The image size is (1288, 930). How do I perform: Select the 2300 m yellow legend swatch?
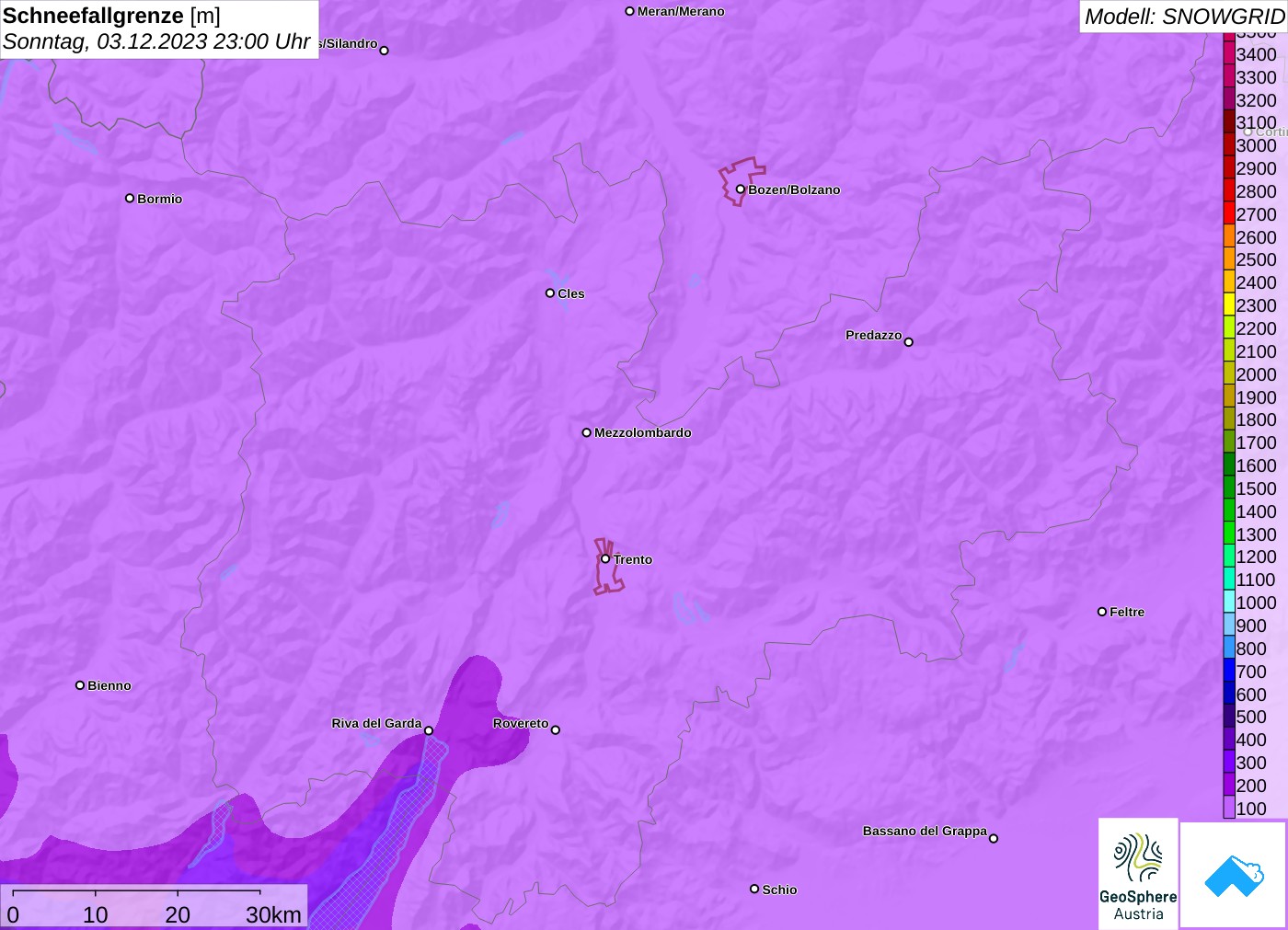point(1229,305)
